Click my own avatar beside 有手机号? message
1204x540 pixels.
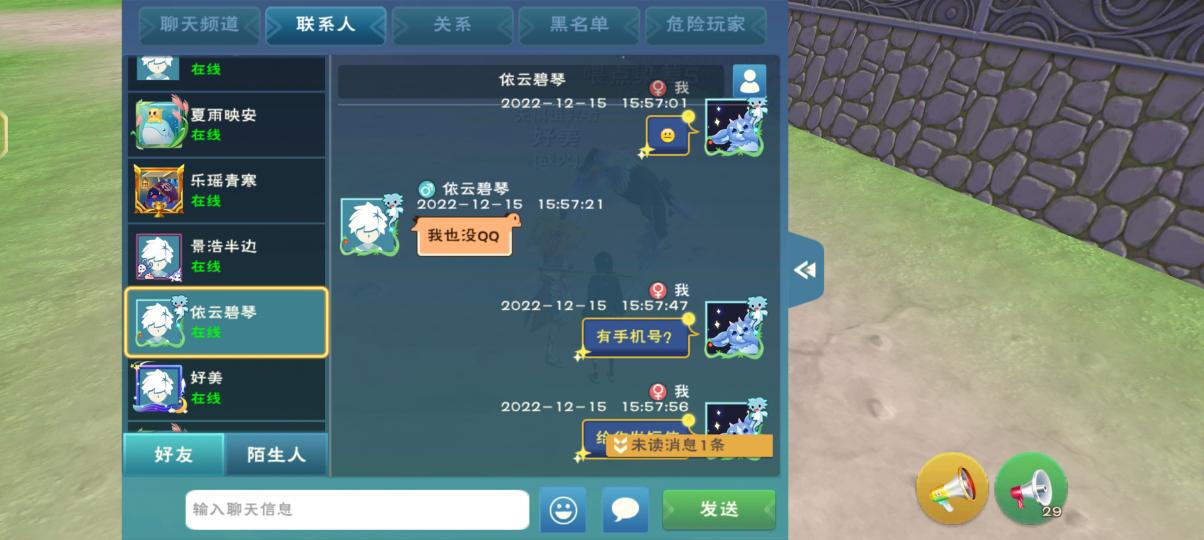(735, 328)
